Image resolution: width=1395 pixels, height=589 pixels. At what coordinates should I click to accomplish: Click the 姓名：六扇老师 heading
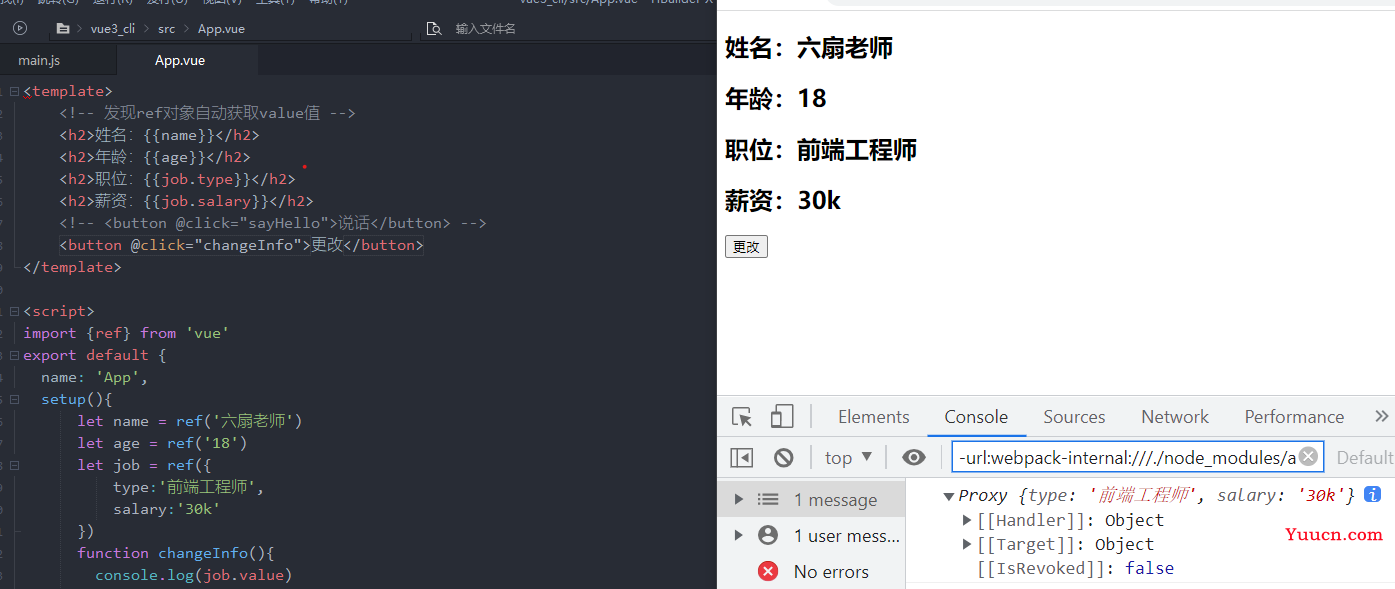coord(808,47)
